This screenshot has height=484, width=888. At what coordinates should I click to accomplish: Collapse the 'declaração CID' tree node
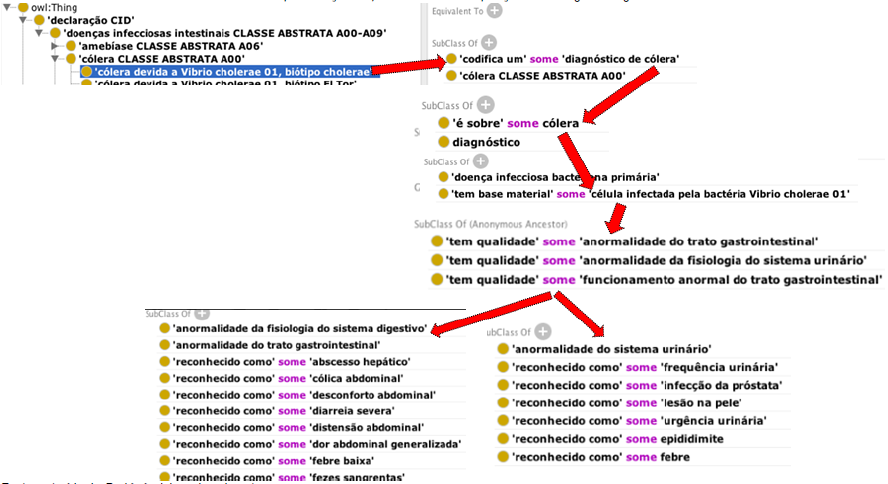pyautogui.click(x=24, y=20)
